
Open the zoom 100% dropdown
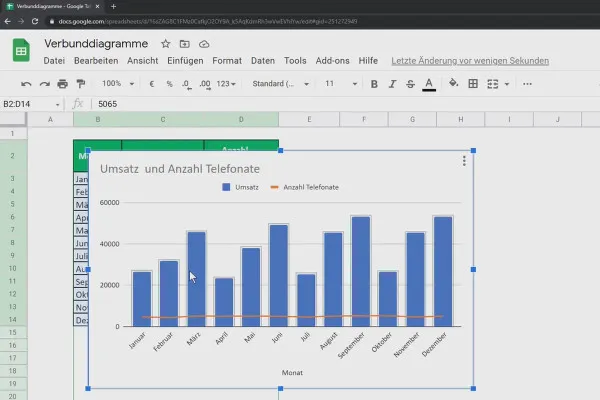click(x=117, y=84)
